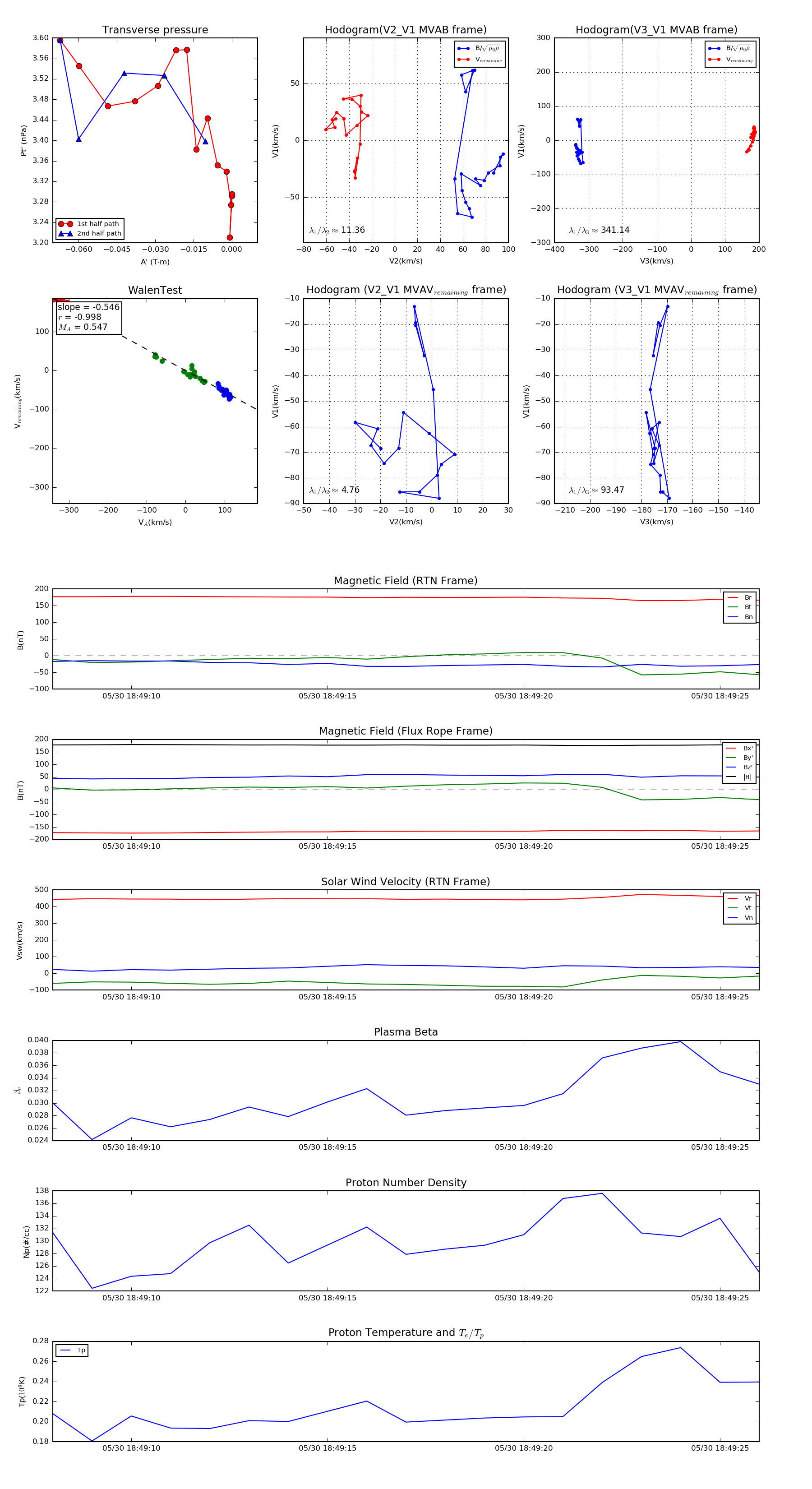Click the 'Proton Number Density' title

pos(406,1183)
